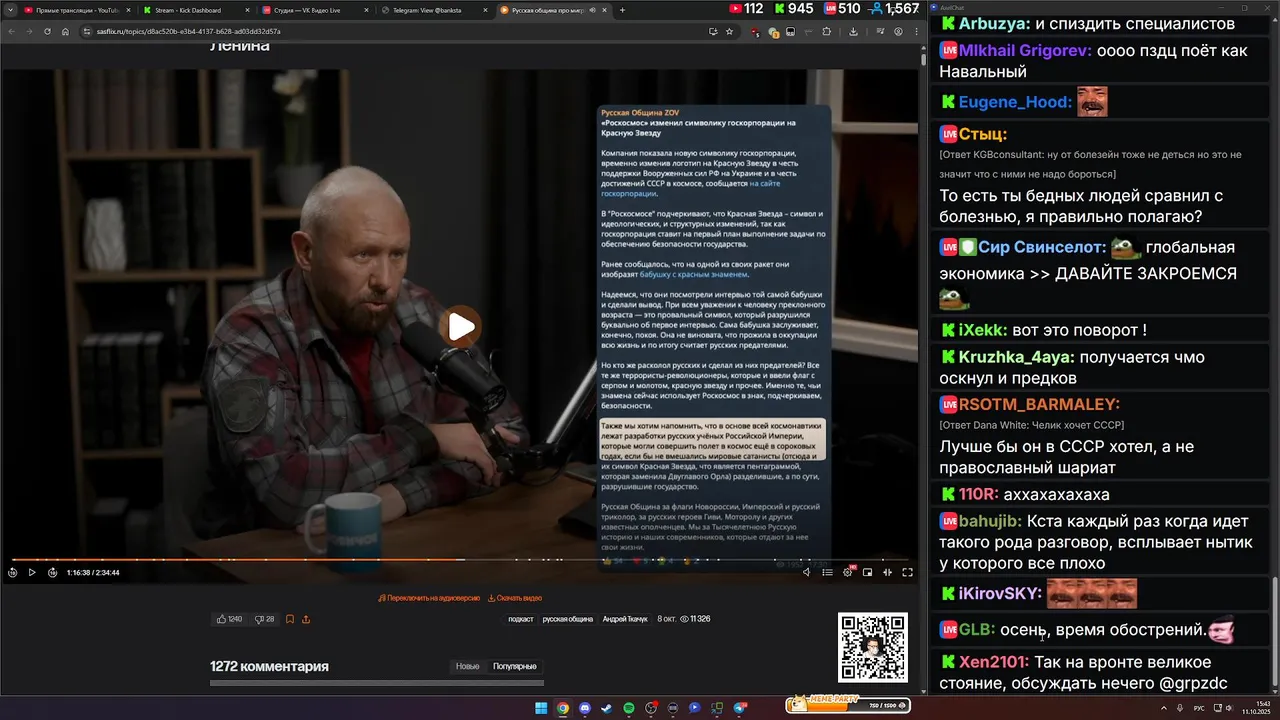Click the "Переключить на аудиоверсию" link
The width and height of the screenshot is (1280, 720).
(x=429, y=598)
